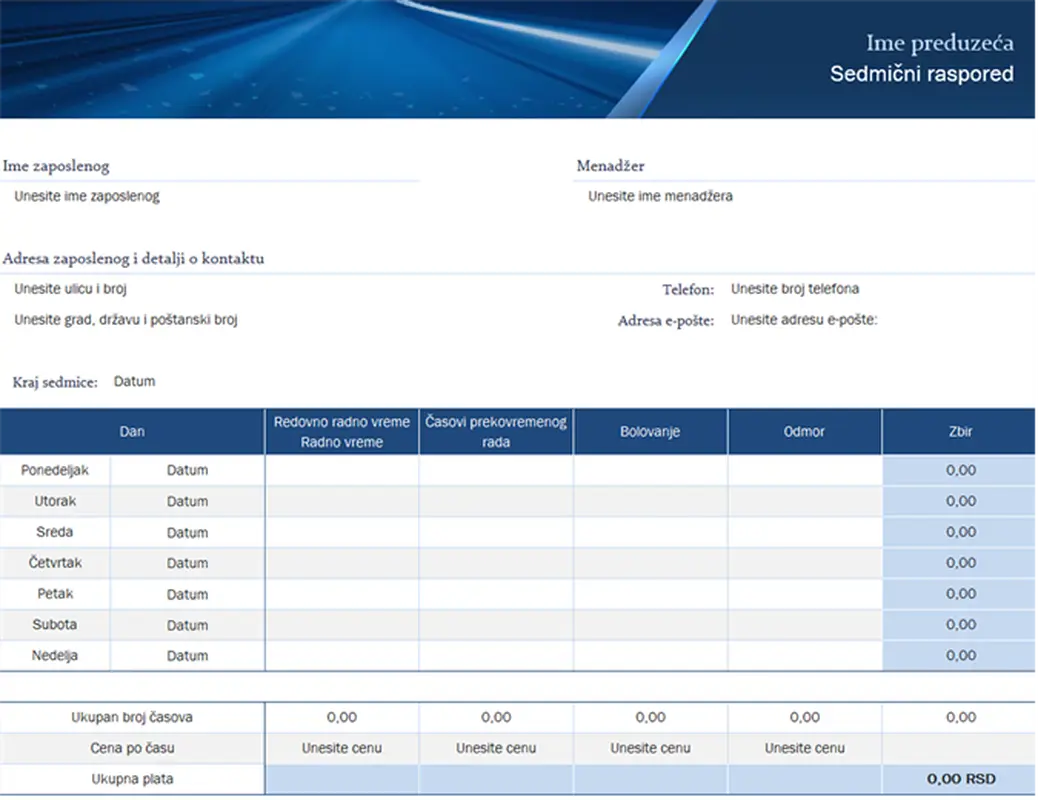Select the 'Unesite adresu e-pošte' field
Screen dimensions: 1038x800
804,321
